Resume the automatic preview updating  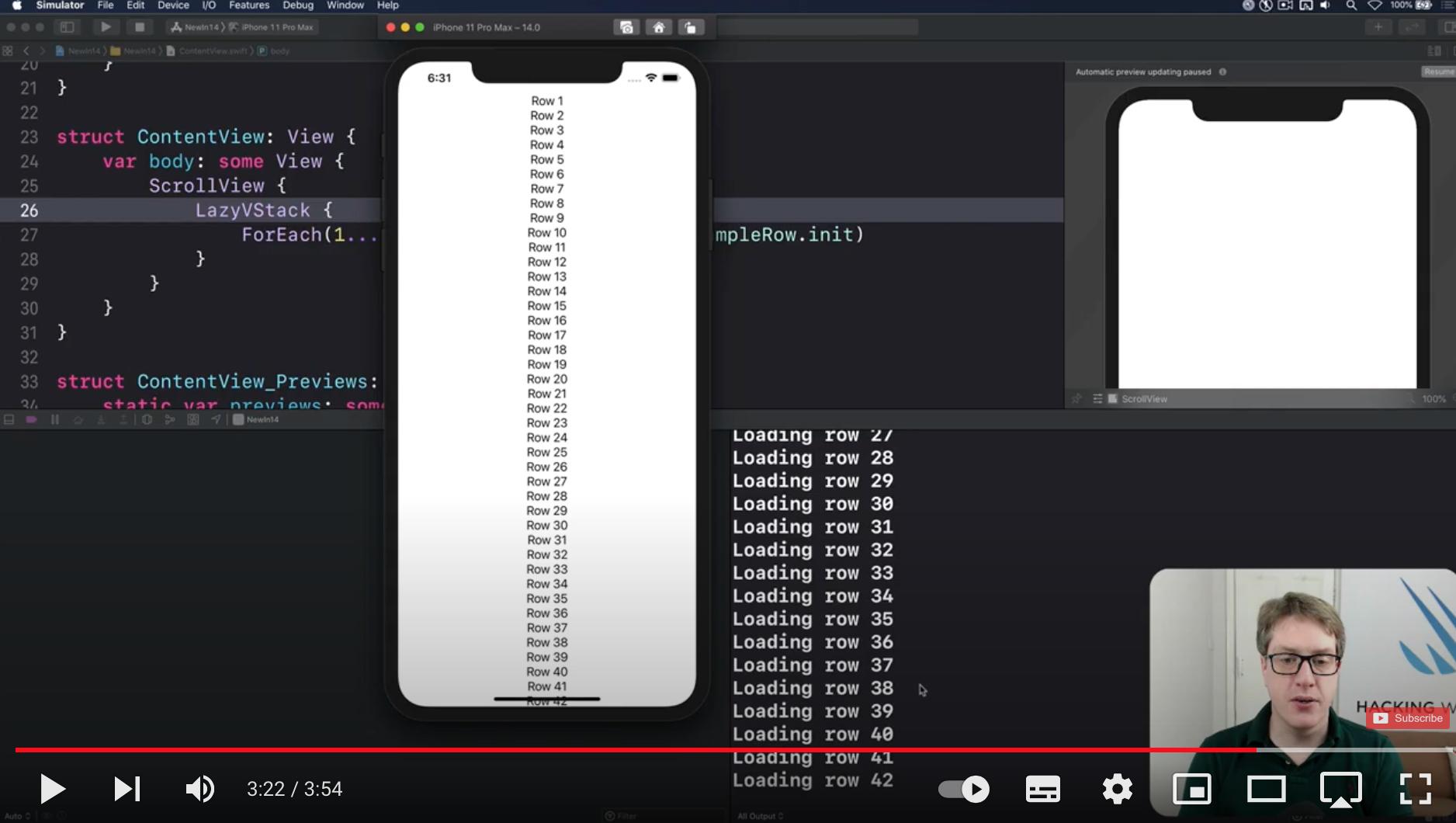pyautogui.click(x=1438, y=72)
